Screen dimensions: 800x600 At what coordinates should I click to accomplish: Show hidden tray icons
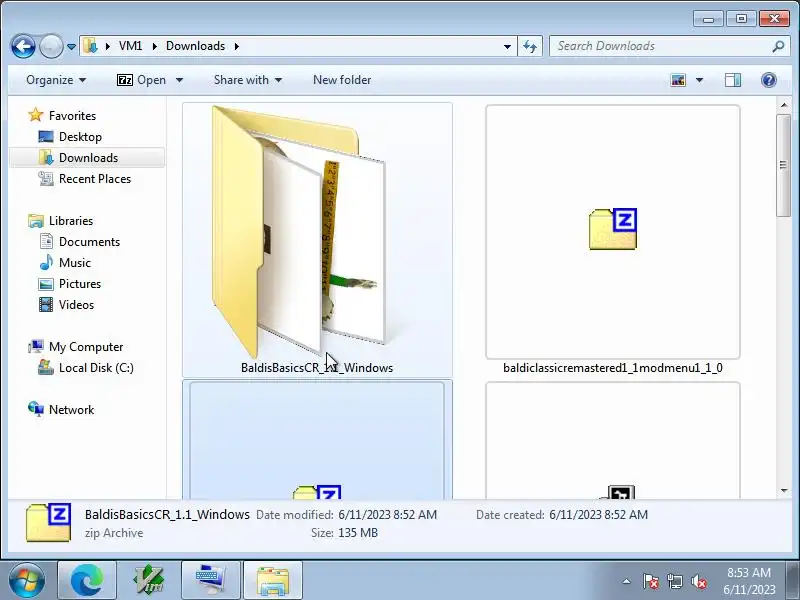click(x=627, y=581)
